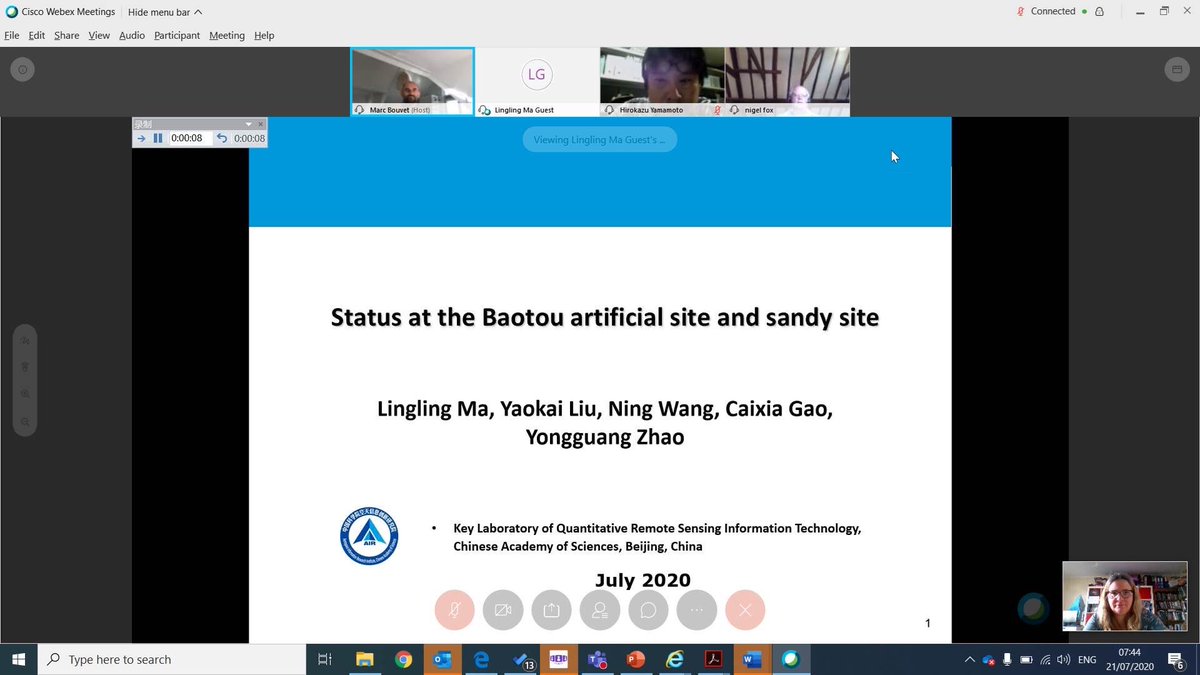The height and width of the screenshot is (675, 1200).
Task: Click the restart recording arrow icon
Action: (x=221, y=138)
